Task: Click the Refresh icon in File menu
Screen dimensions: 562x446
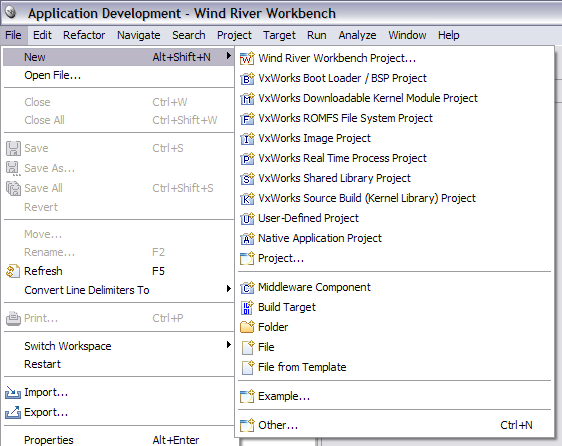Action: [x=13, y=271]
